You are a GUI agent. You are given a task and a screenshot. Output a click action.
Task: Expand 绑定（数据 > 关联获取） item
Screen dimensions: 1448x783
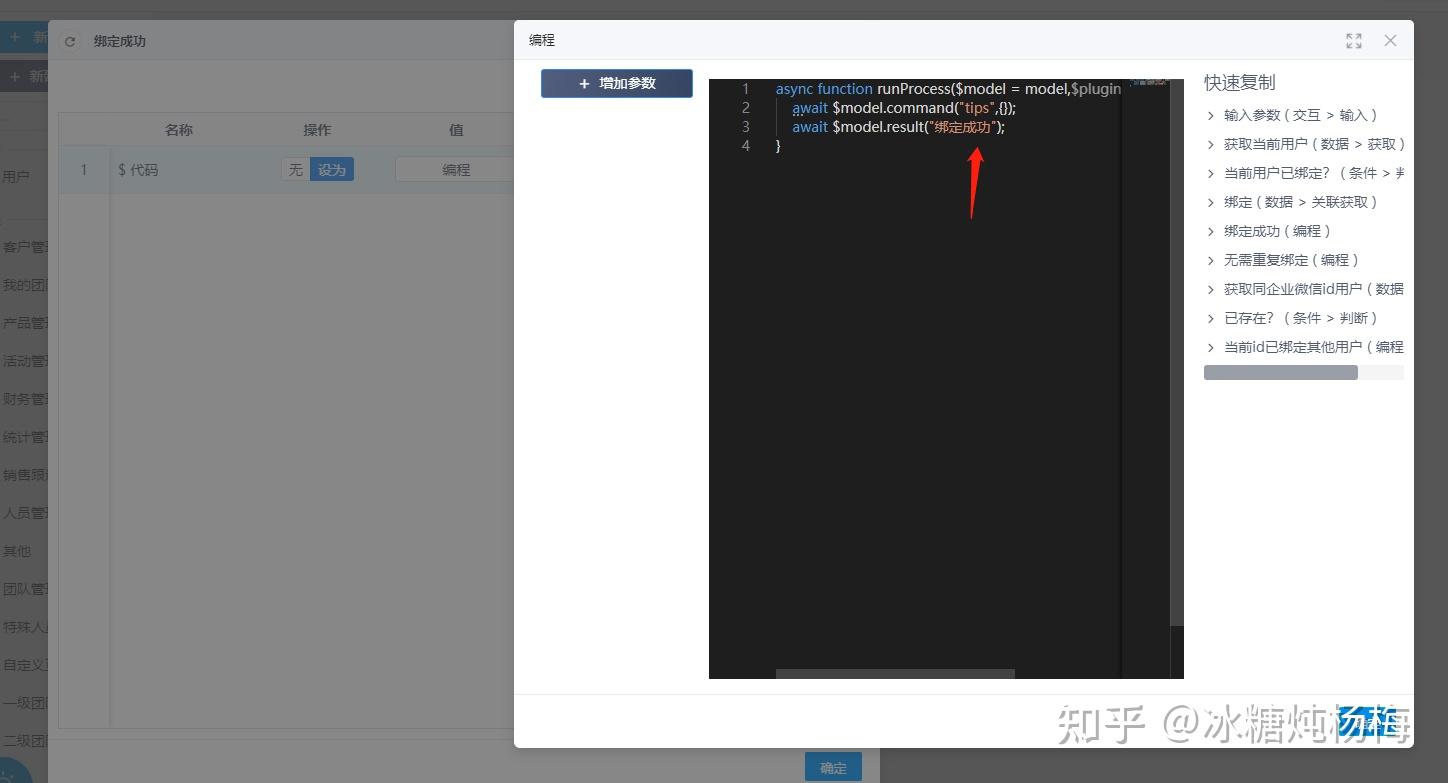(1211, 203)
